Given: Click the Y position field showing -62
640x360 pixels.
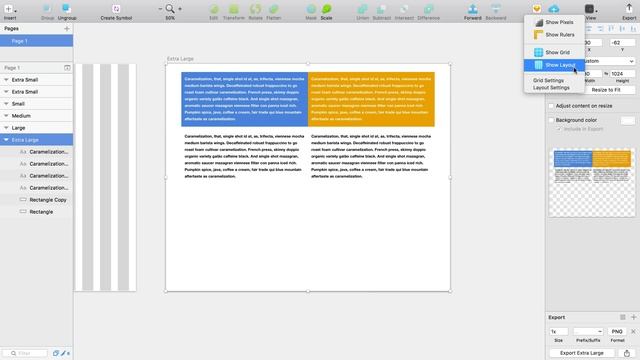Looking at the screenshot, I should click(622, 42).
